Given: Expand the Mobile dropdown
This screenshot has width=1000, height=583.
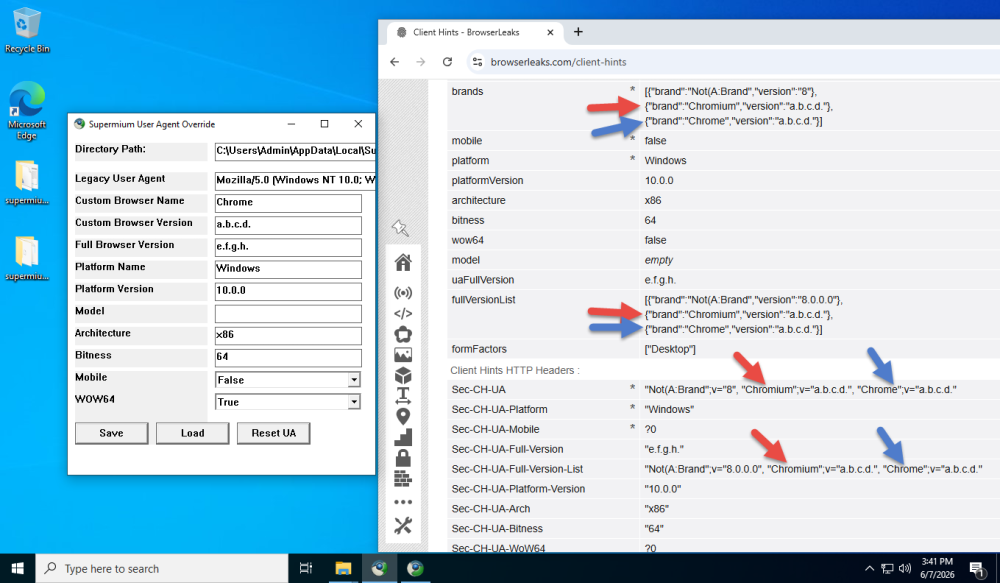Looking at the screenshot, I should 354,380.
